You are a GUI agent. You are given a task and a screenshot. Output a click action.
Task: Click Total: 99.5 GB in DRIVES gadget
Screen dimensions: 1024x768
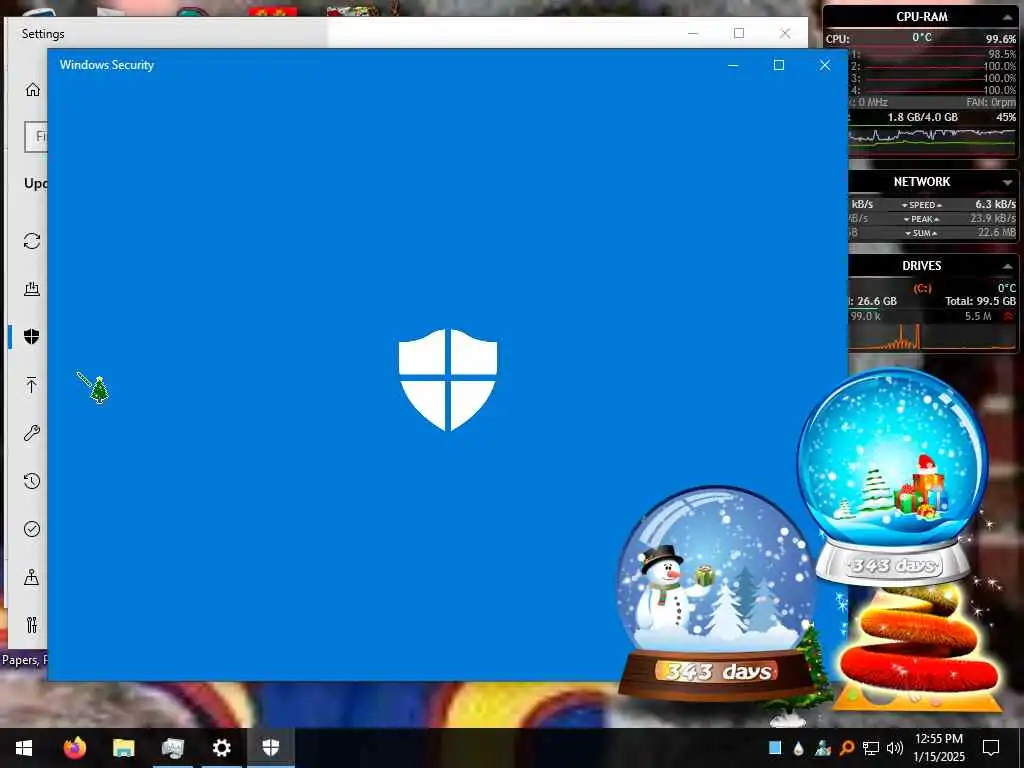pyautogui.click(x=980, y=301)
